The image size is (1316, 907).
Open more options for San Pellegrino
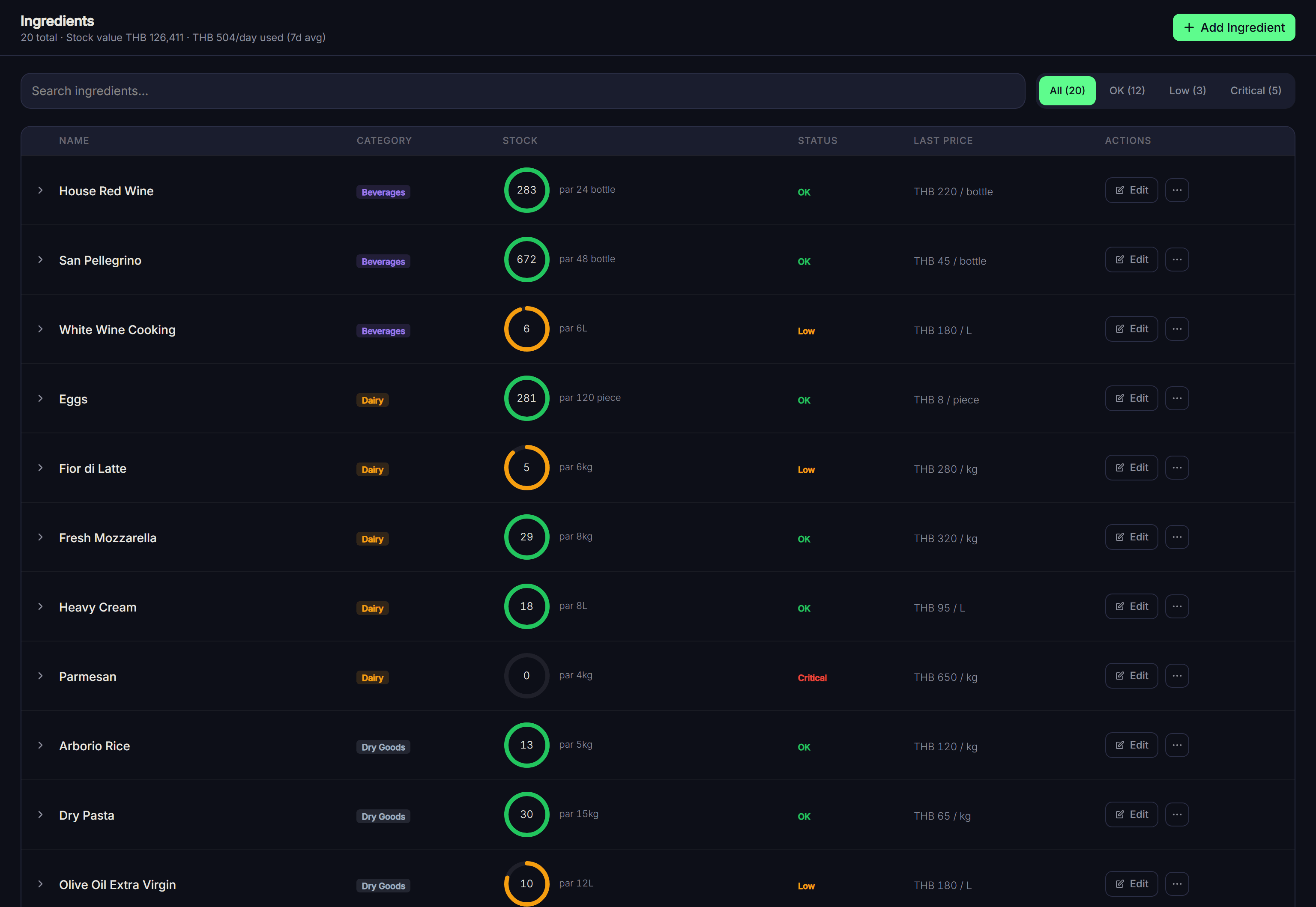coord(1177,260)
